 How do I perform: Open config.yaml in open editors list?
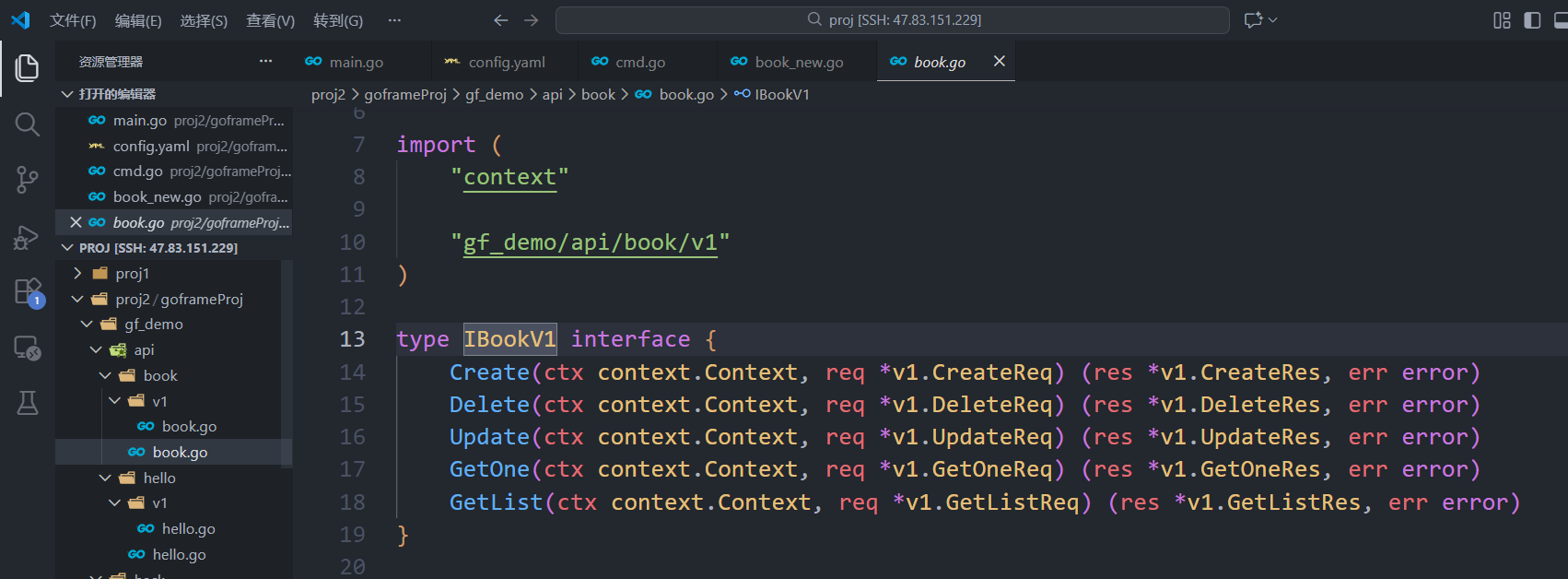[x=174, y=146]
